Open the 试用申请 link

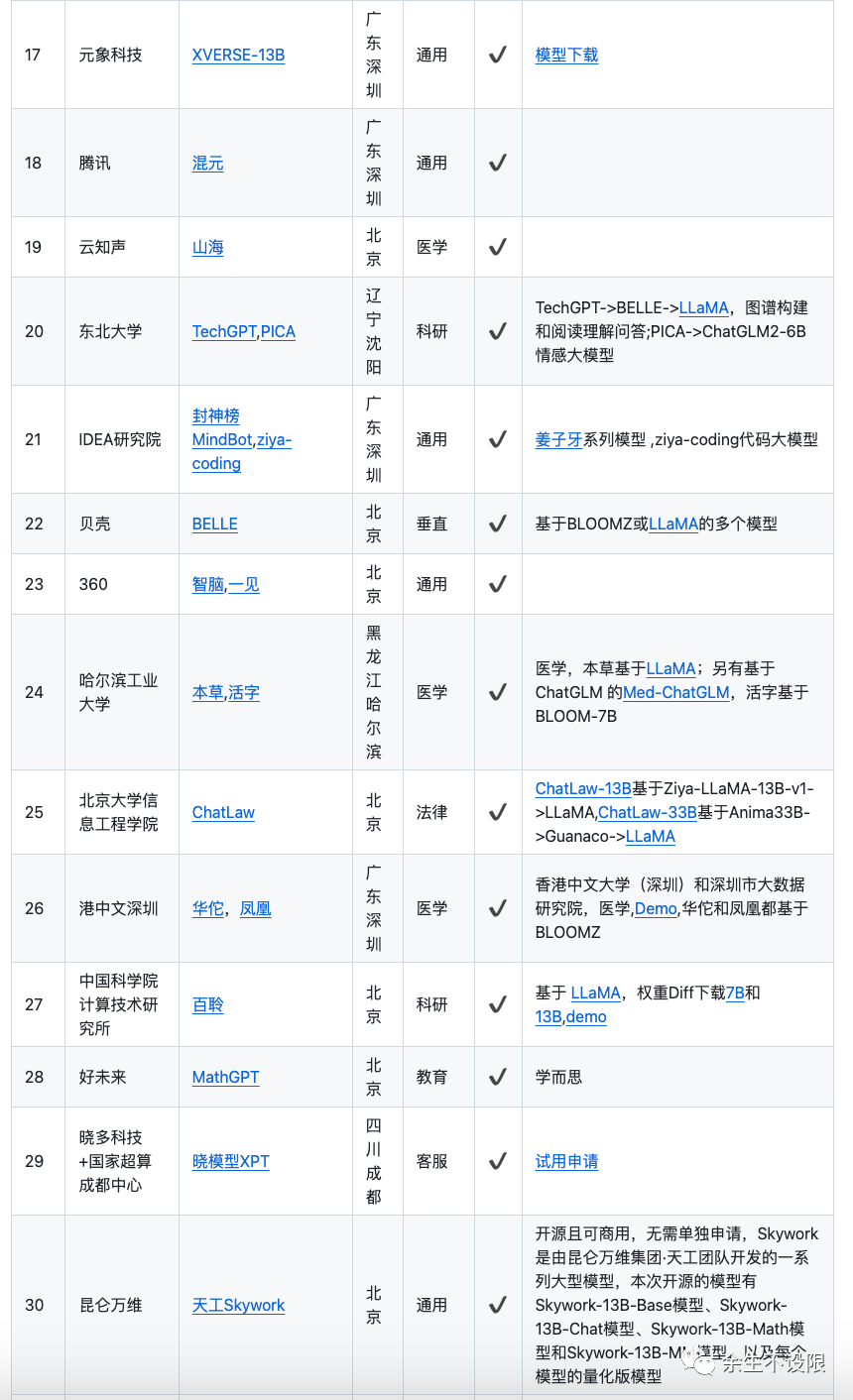pyautogui.click(x=566, y=1161)
